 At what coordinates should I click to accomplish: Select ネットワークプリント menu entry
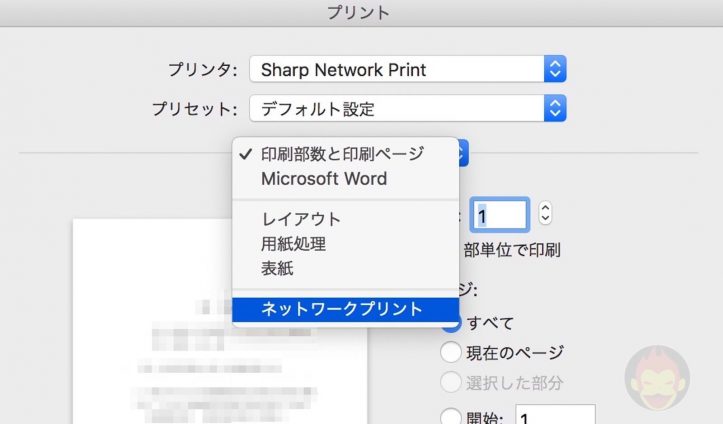click(345, 309)
